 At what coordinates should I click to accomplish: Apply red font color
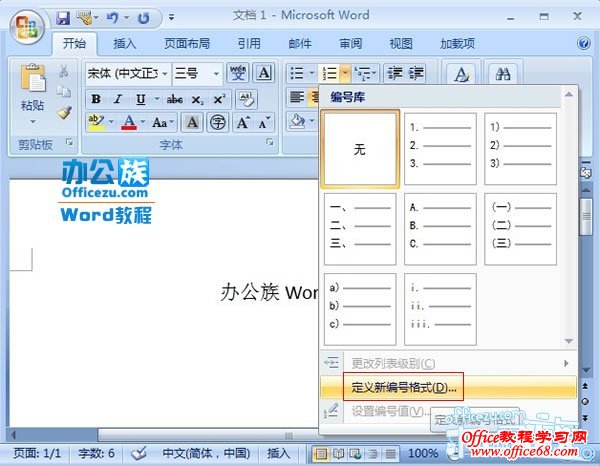[129, 122]
